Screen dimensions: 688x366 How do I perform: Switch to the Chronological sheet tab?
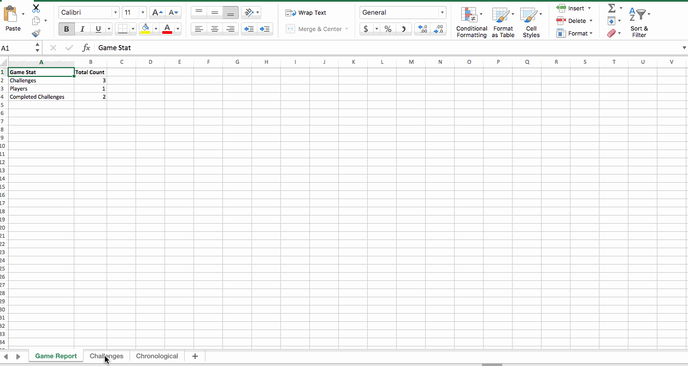pyautogui.click(x=157, y=356)
